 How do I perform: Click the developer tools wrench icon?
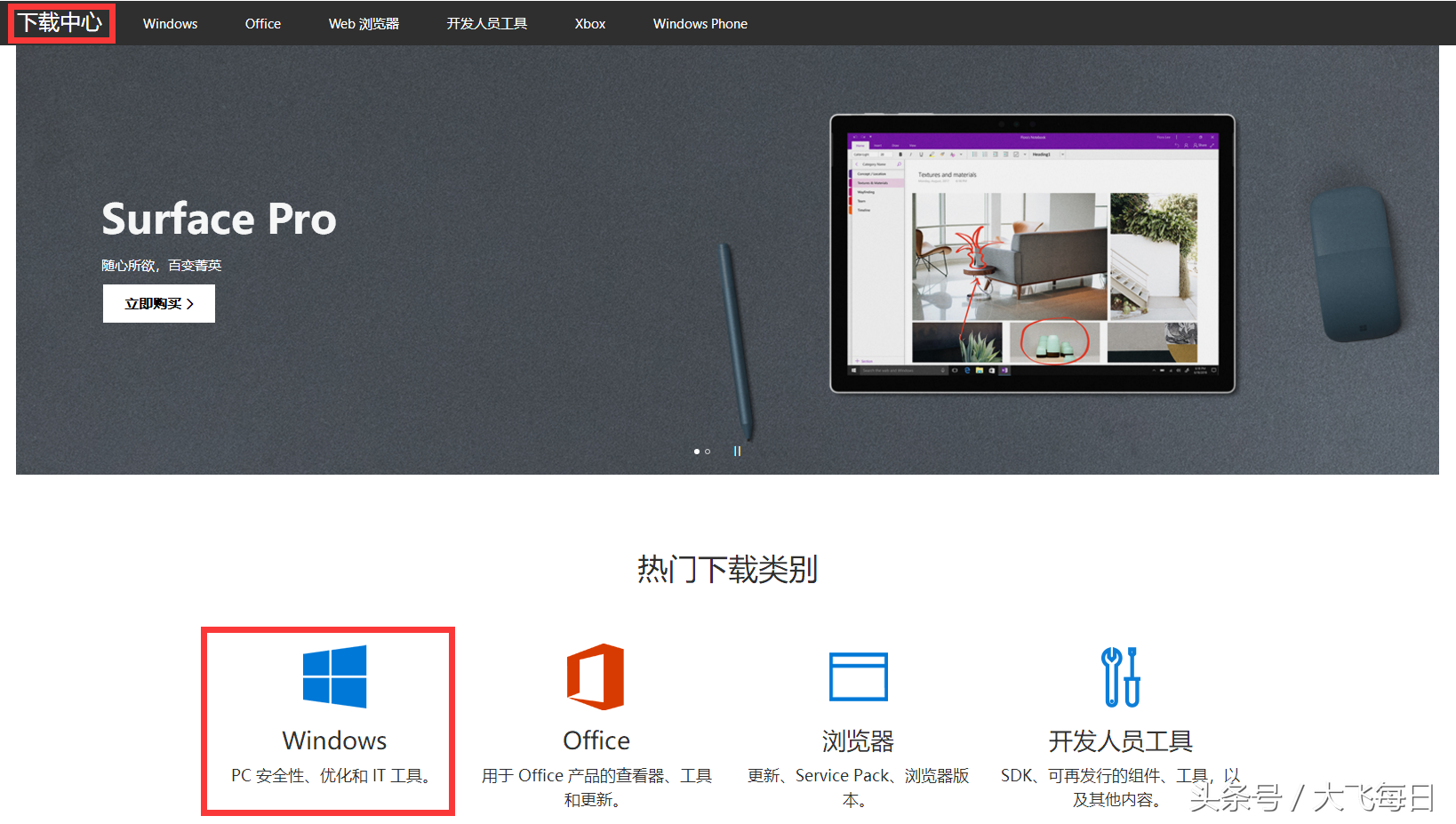coord(1120,676)
